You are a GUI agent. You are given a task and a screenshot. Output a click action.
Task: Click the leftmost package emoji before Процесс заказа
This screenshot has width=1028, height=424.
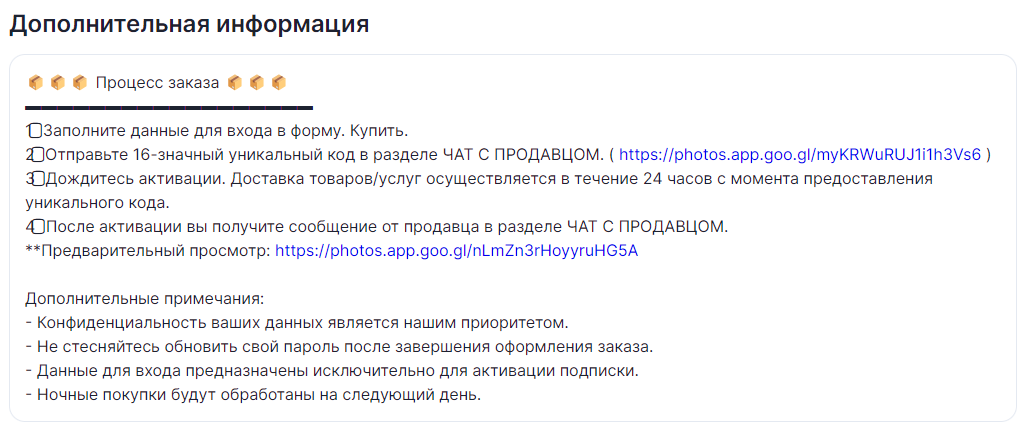click(36, 83)
